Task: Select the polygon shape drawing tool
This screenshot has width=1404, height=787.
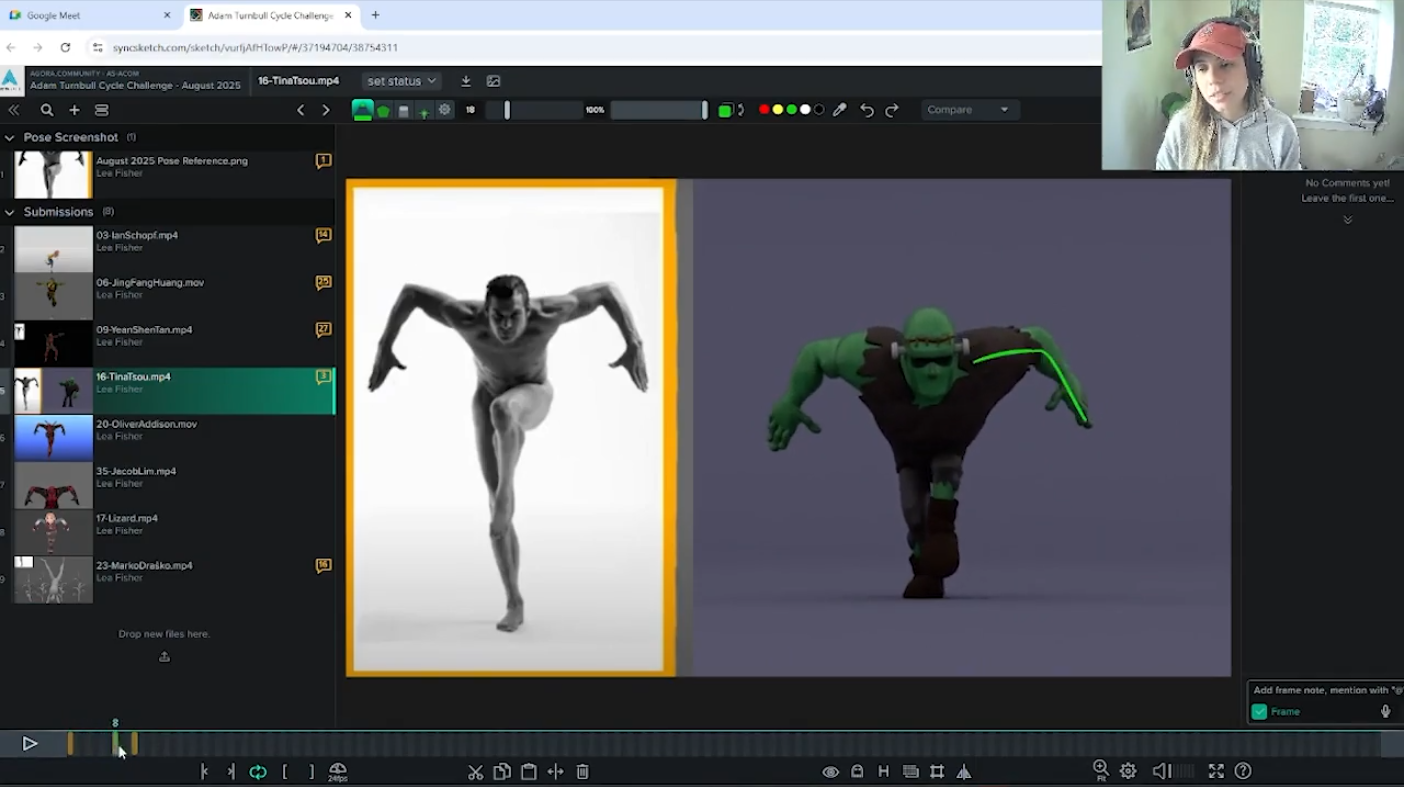Action: 384,111
